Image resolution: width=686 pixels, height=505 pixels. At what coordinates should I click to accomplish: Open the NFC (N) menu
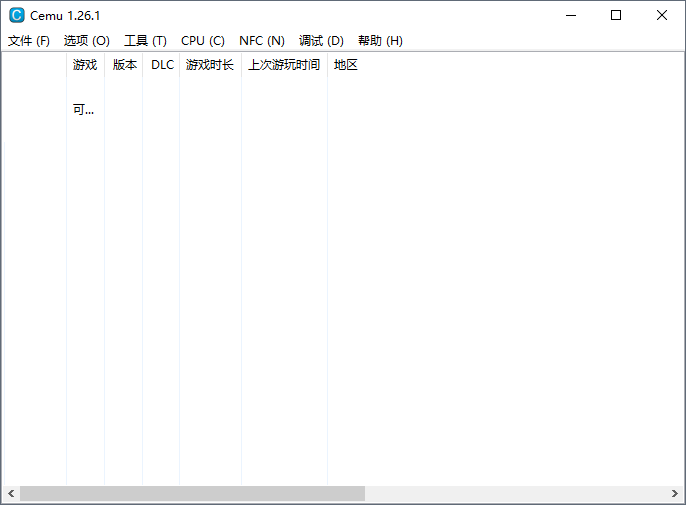pos(262,41)
